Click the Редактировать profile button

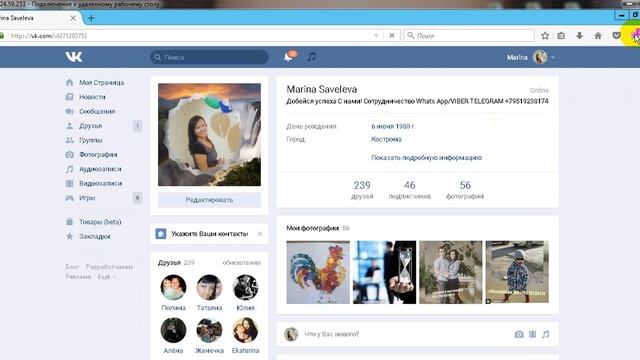click(x=209, y=200)
